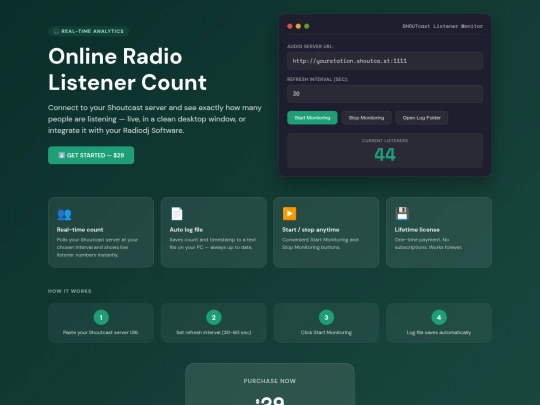Click the Stop Monitoring button
540x405 pixels.
[x=366, y=118]
